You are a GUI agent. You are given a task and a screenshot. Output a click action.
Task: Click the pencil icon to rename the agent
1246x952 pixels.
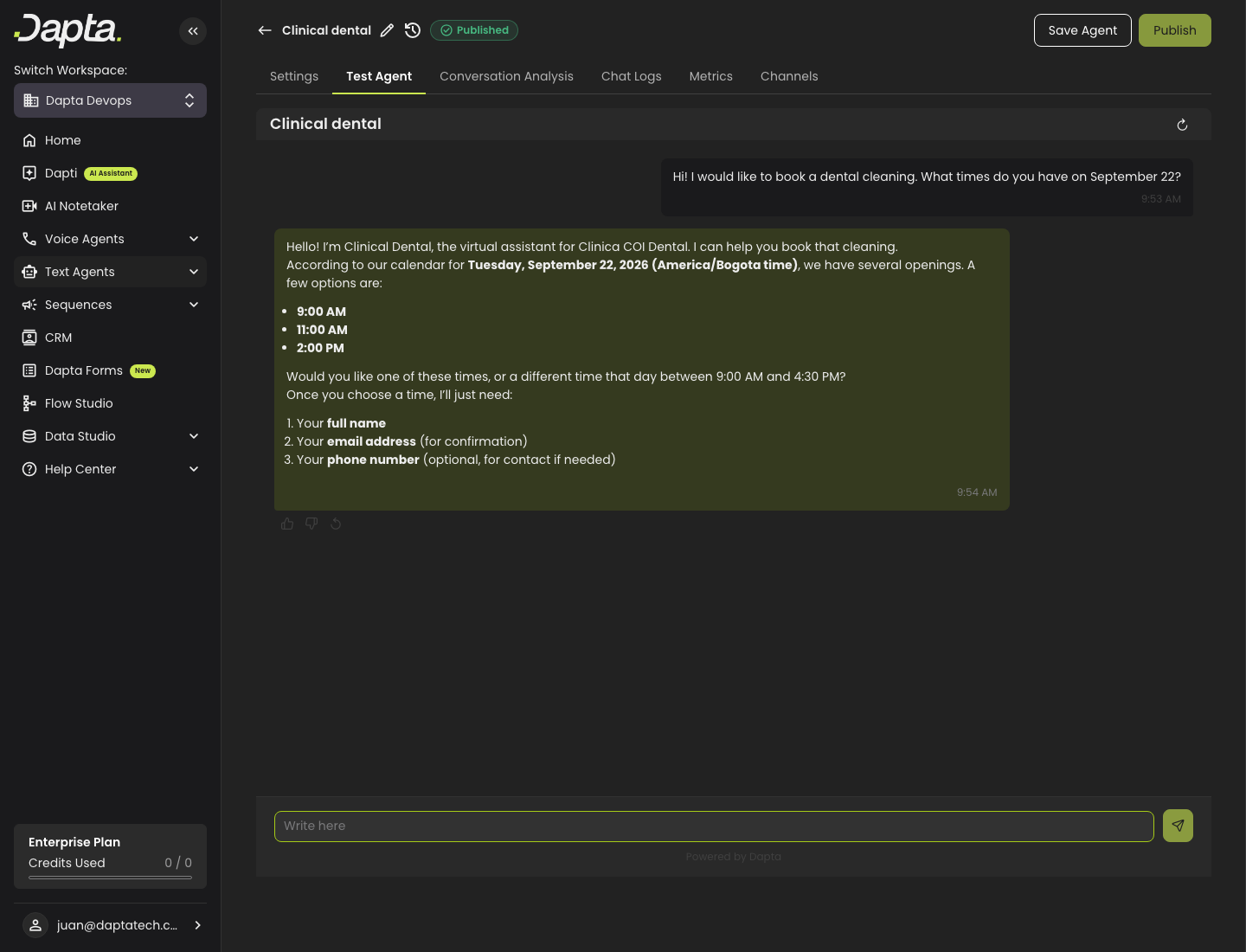point(387,30)
